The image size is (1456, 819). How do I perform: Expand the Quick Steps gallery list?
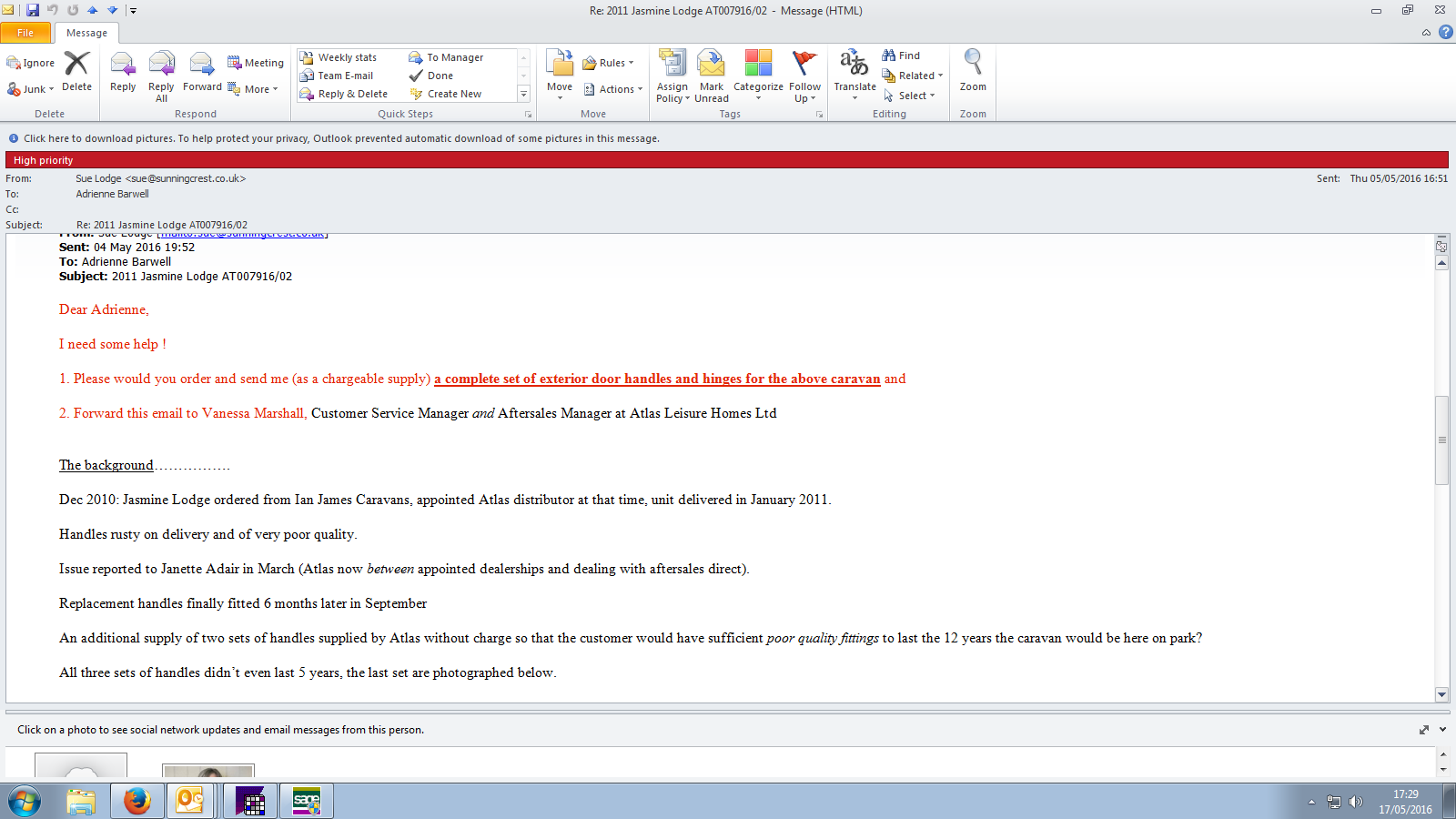coord(523,94)
